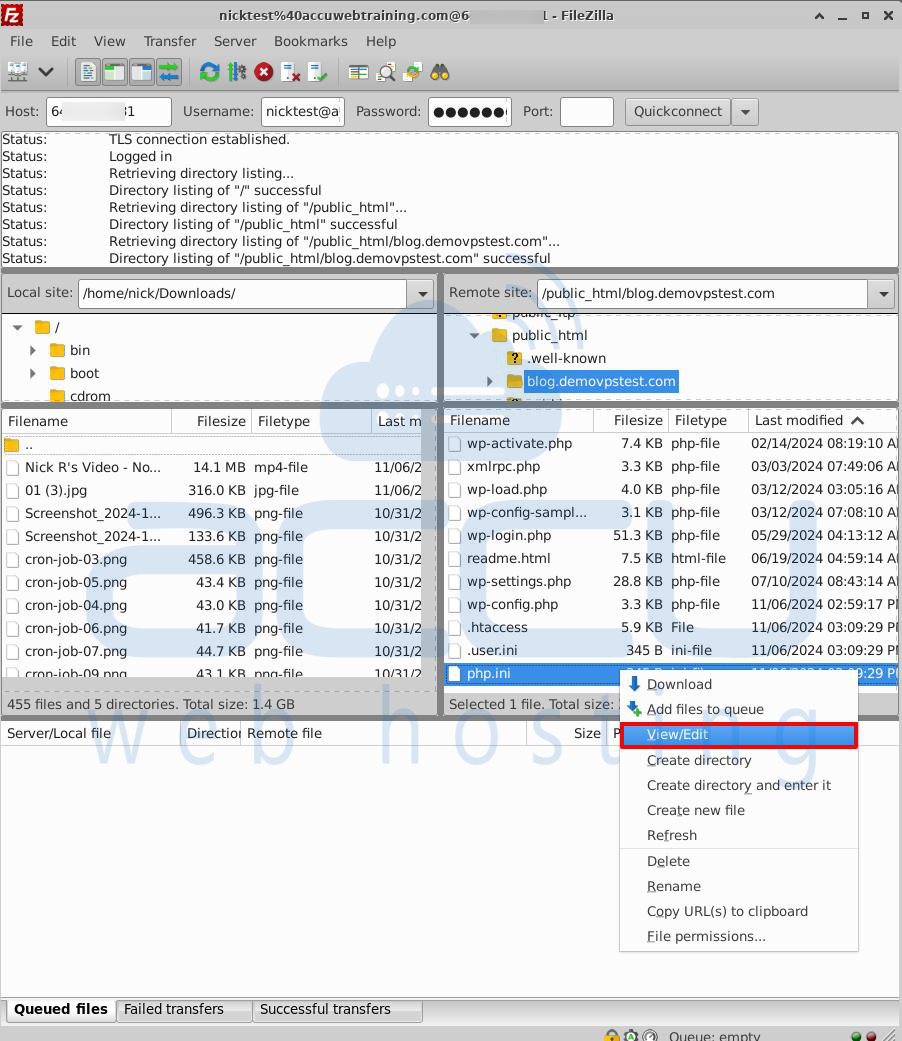
Task: Click the Password input field
Action: [x=470, y=112]
